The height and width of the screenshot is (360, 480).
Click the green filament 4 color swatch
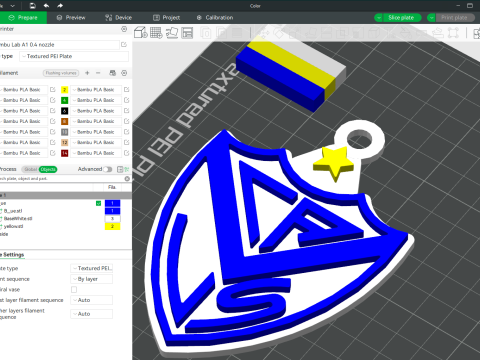[64, 100]
